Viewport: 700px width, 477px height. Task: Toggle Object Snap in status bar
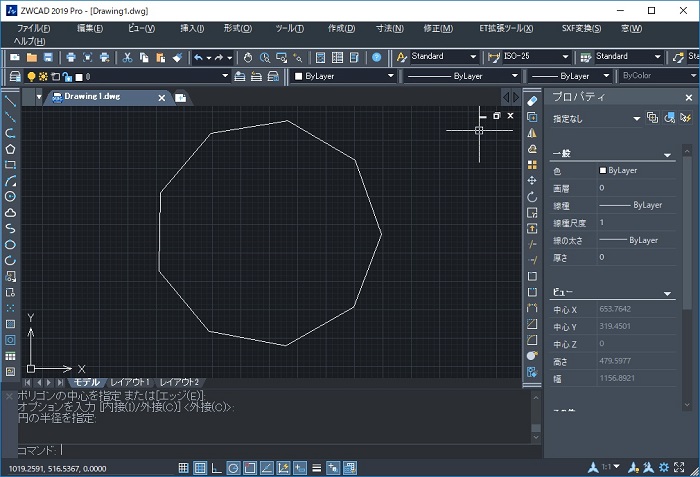(x=250, y=468)
